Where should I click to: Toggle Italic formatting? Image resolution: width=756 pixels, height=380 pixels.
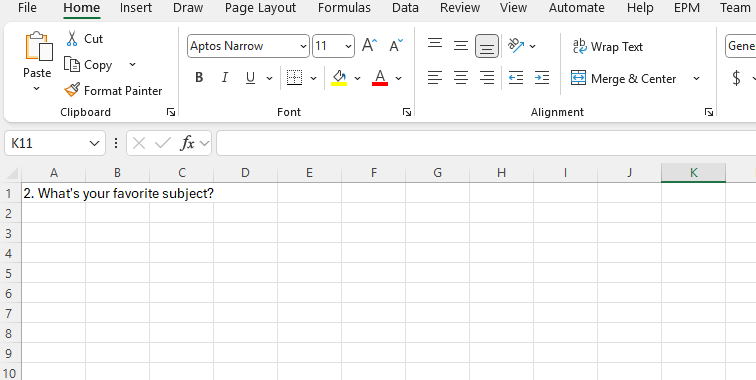click(224, 78)
